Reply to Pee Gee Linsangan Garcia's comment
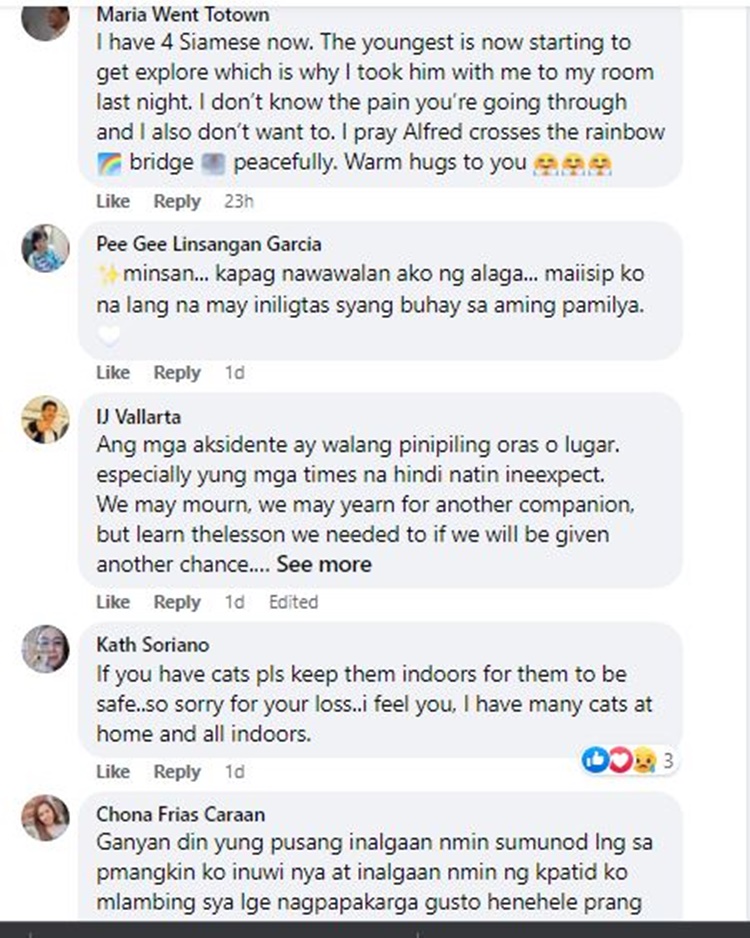 [x=177, y=372]
